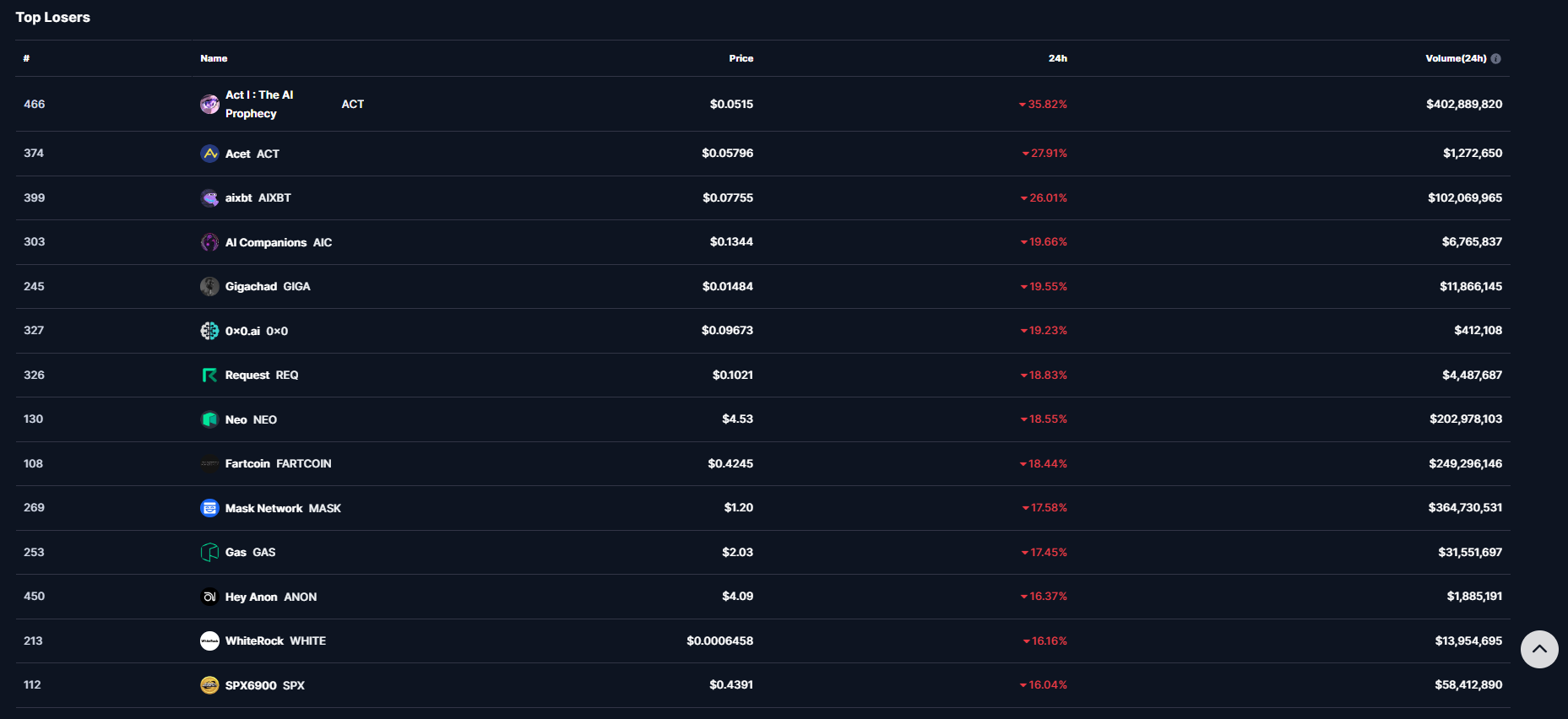Click the Hey Anon coin icon
Image resolution: width=1568 pixels, height=719 pixels.
pos(209,597)
